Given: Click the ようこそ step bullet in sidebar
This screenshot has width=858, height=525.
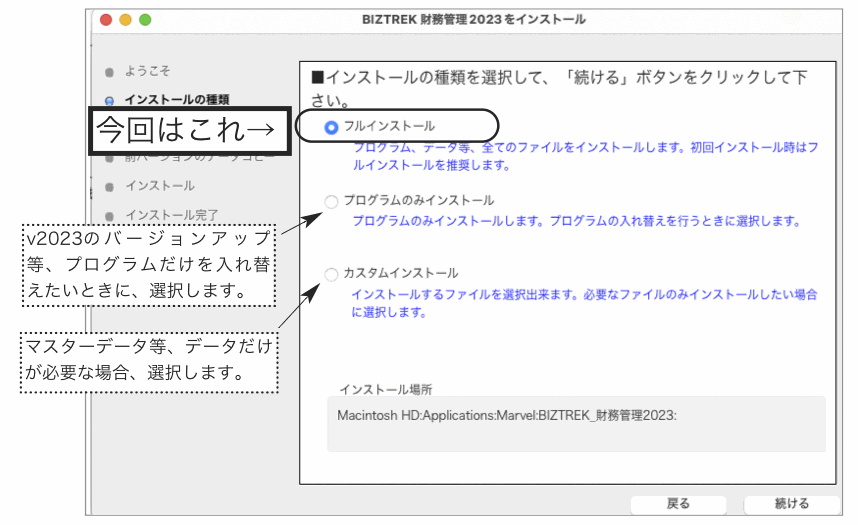Looking at the screenshot, I should coord(109,73).
